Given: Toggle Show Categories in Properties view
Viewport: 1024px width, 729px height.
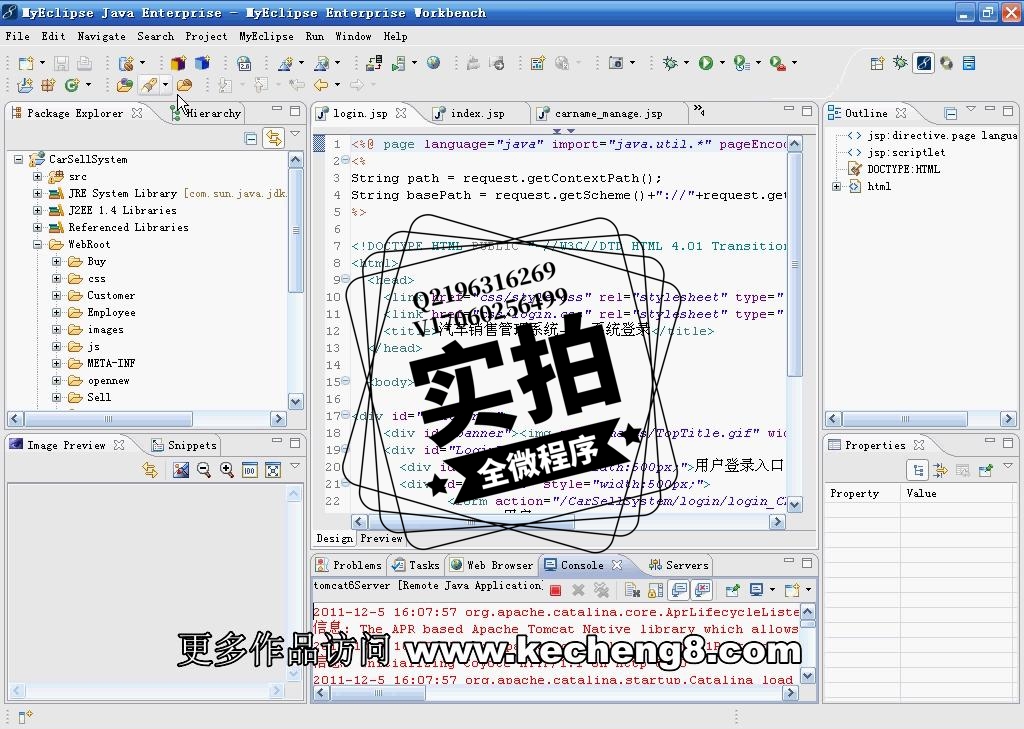Looking at the screenshot, I should pyautogui.click(x=918, y=470).
